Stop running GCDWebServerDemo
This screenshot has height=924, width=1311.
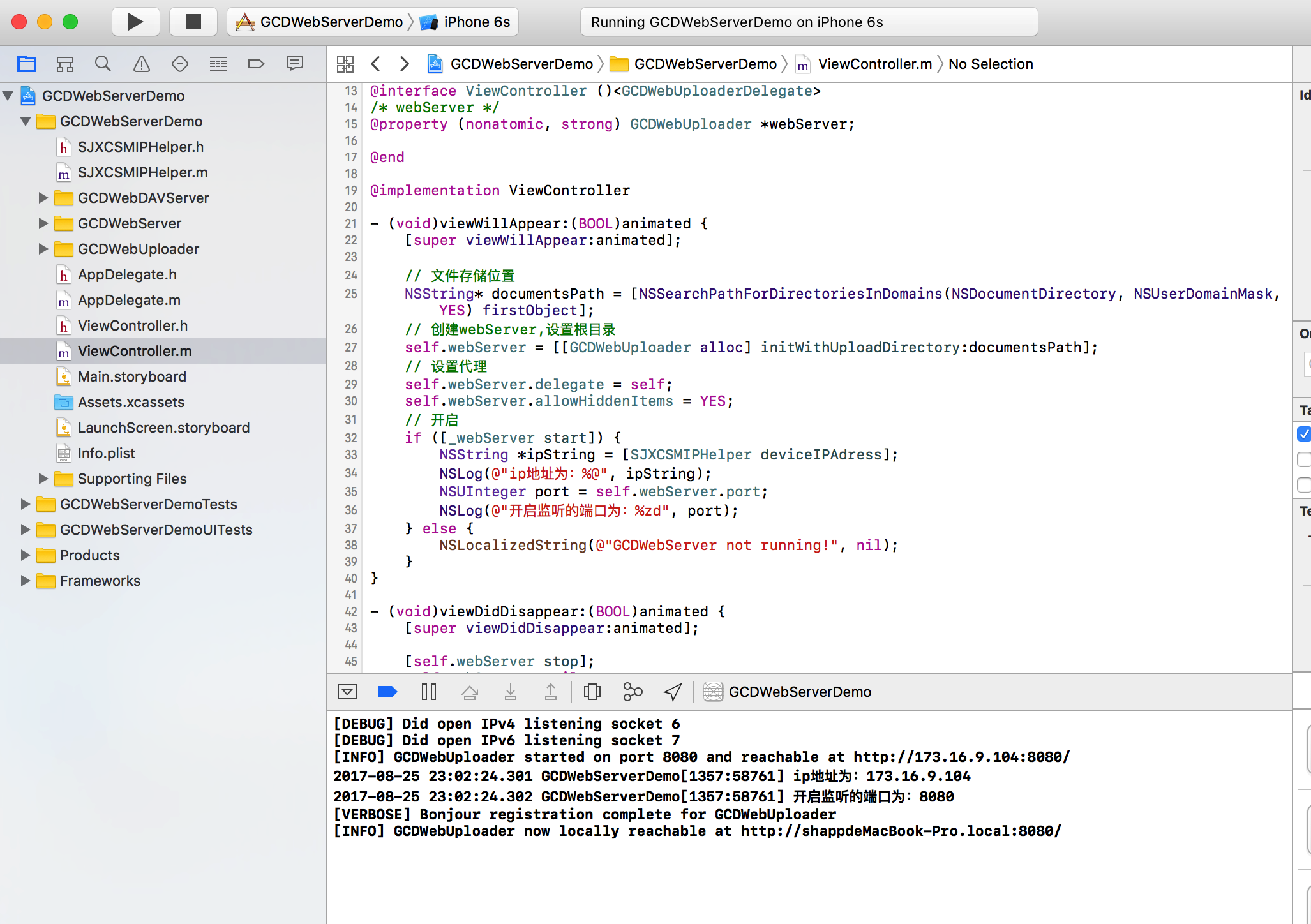pyautogui.click(x=193, y=21)
